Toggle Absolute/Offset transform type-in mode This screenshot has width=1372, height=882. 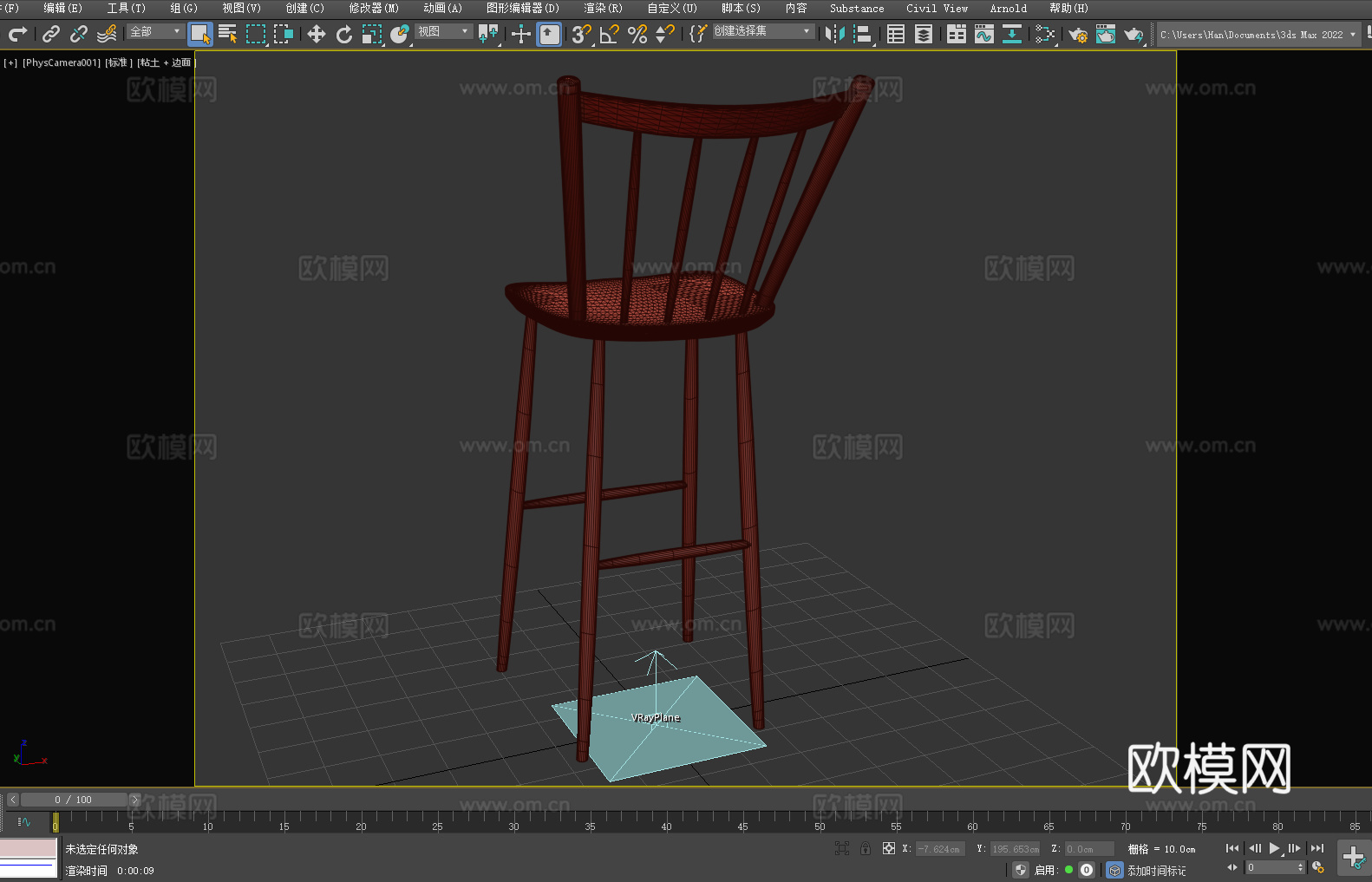(889, 848)
